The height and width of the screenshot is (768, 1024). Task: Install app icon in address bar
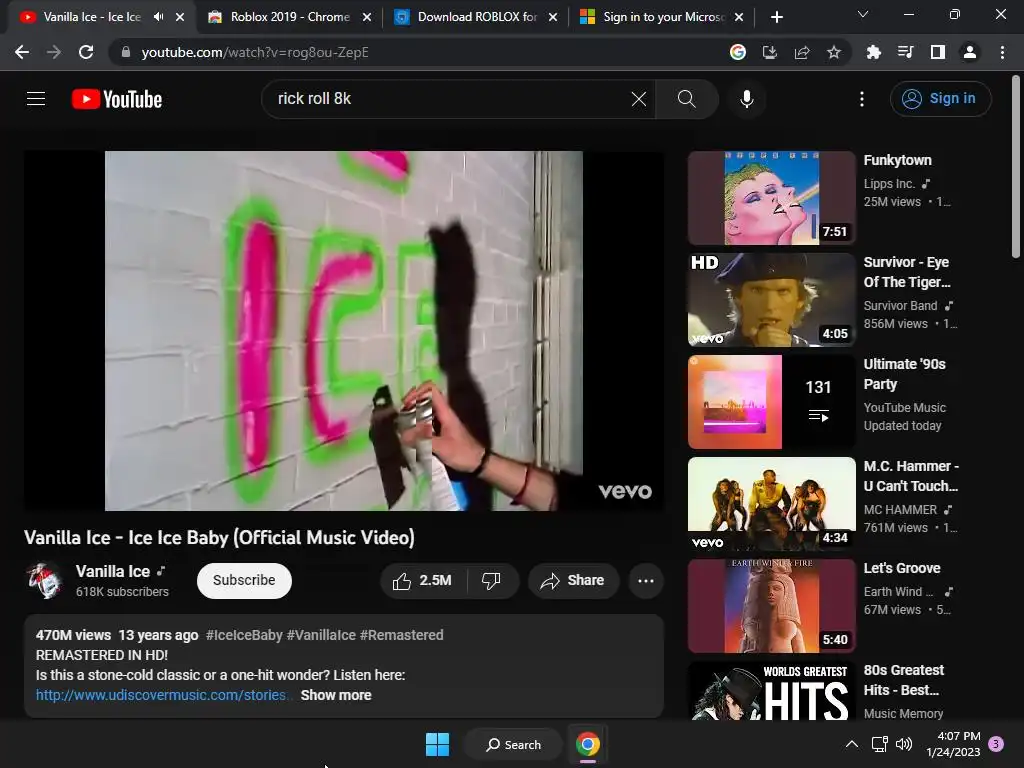pos(770,52)
